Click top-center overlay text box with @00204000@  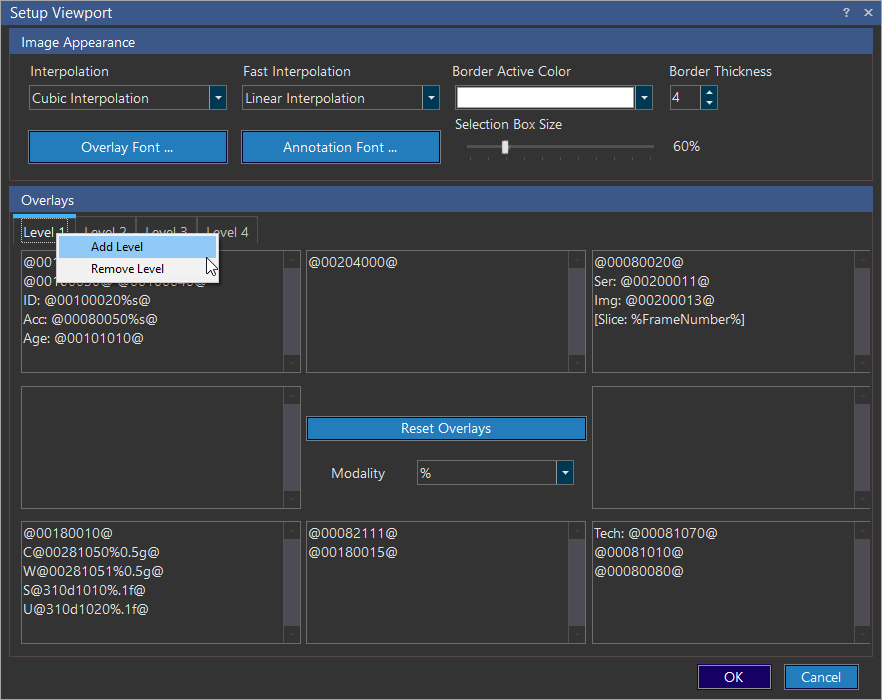click(x=437, y=310)
